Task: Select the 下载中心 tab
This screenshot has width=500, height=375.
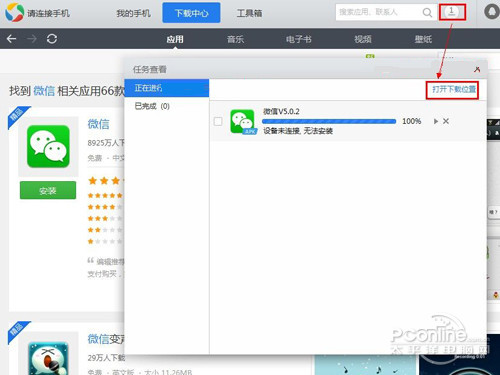Action: tap(191, 13)
